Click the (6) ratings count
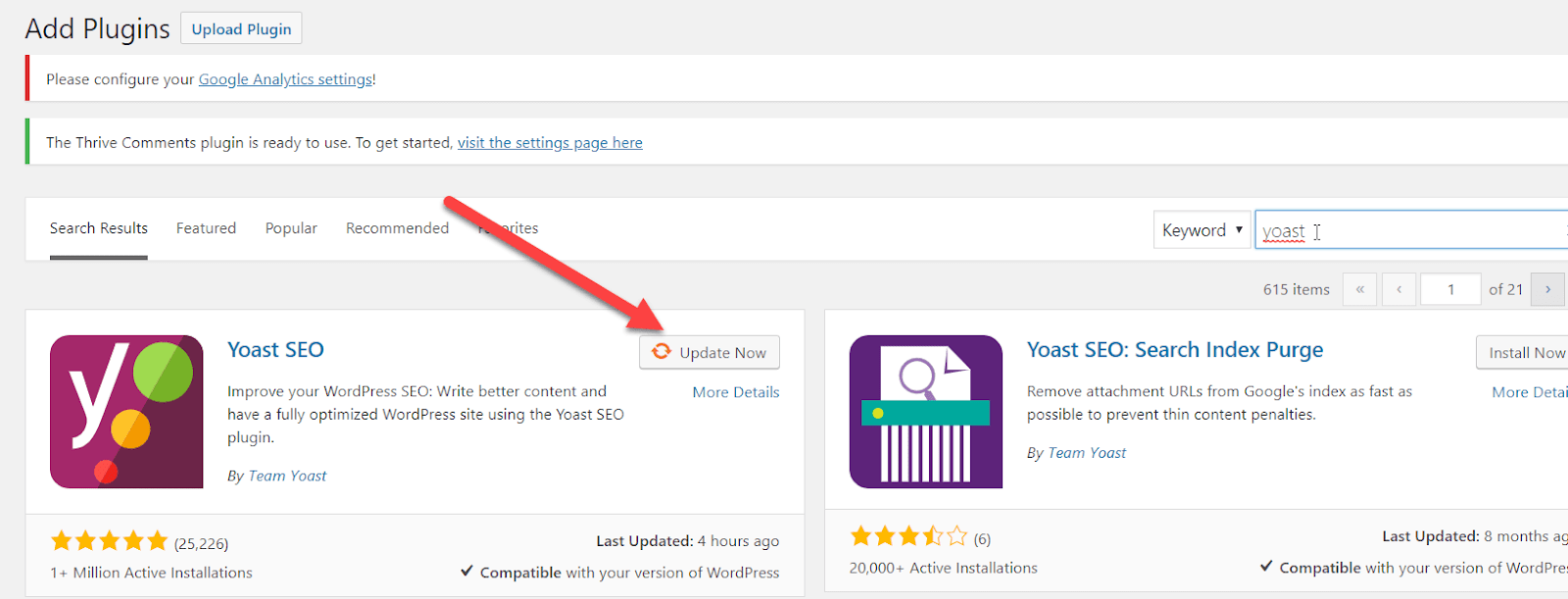The height and width of the screenshot is (599, 1568). (982, 538)
